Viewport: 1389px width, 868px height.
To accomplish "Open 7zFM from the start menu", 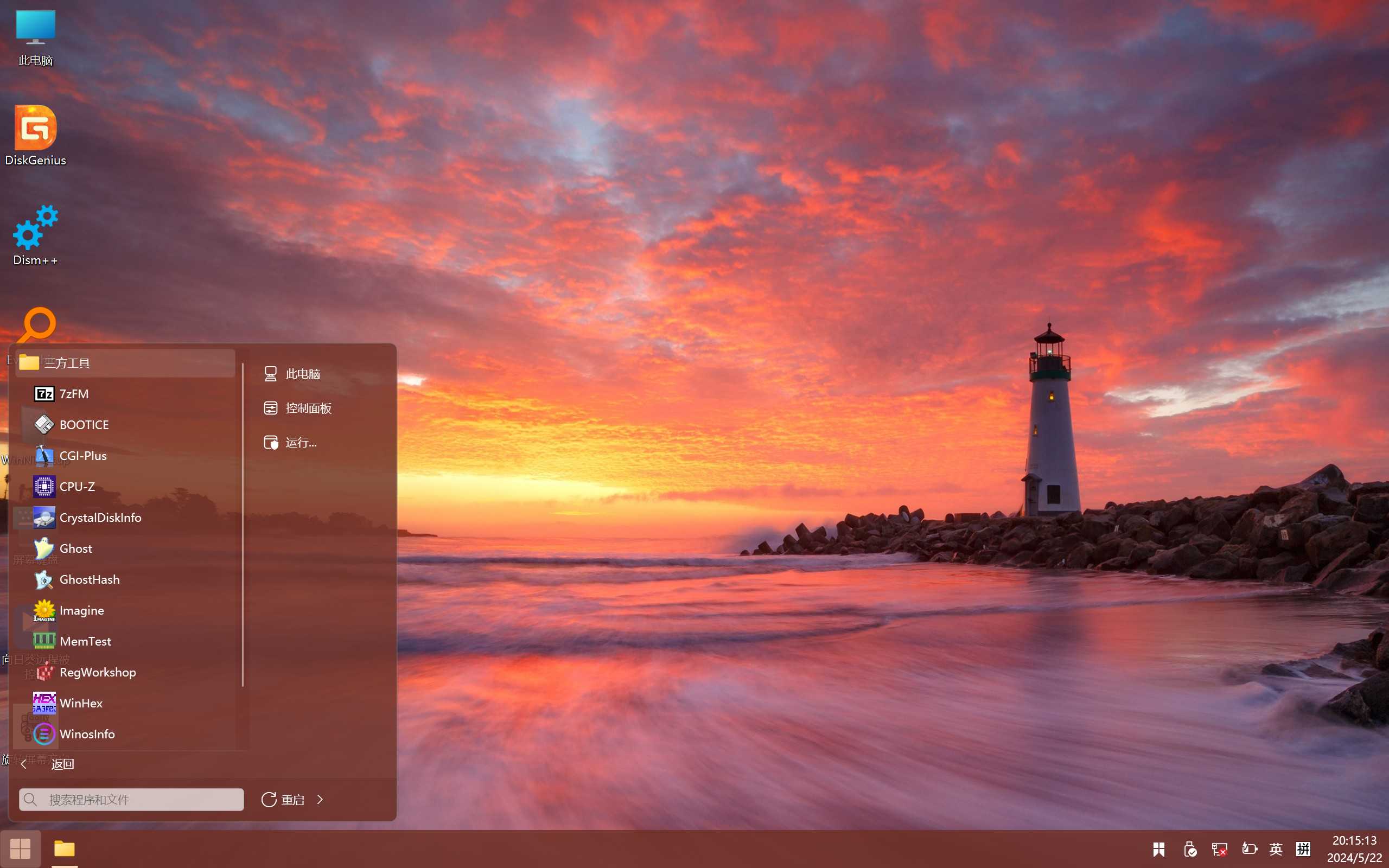I will click(73, 394).
